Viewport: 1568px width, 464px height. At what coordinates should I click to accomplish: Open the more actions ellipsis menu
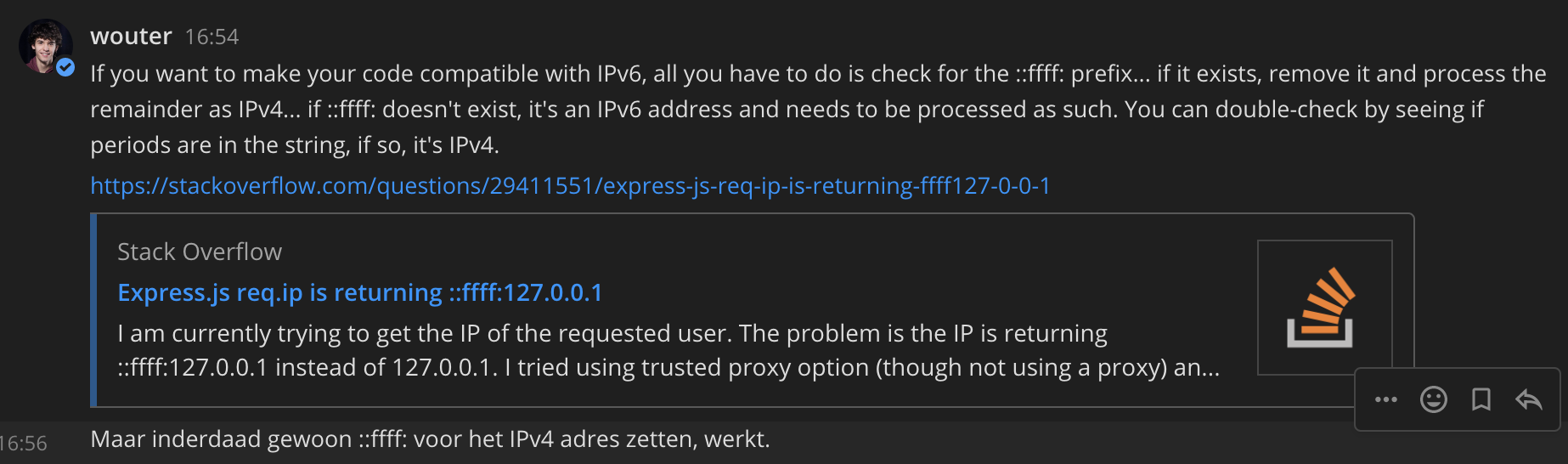click(1385, 399)
